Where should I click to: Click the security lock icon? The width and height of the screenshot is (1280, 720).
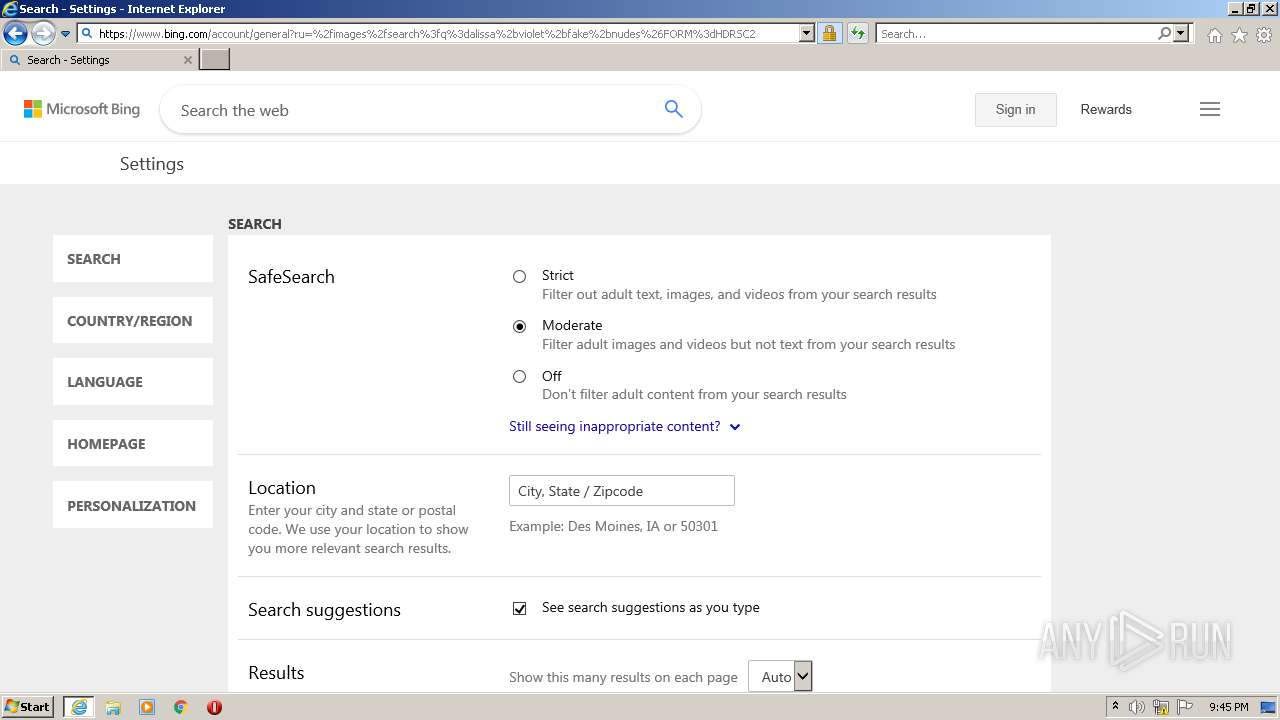pos(829,33)
